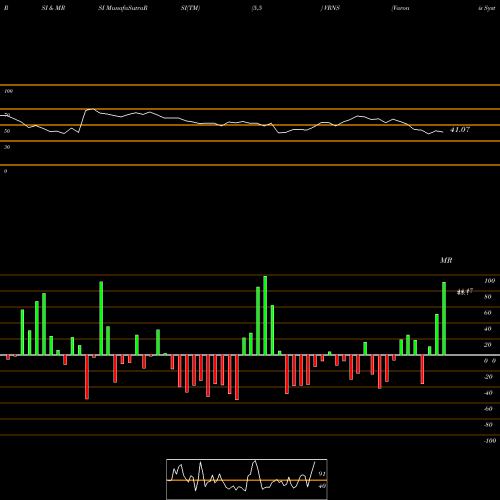Image resolution: width=500 pixels, height=500 pixels.
Task: Select the MR panel label
Action: click(x=446, y=260)
